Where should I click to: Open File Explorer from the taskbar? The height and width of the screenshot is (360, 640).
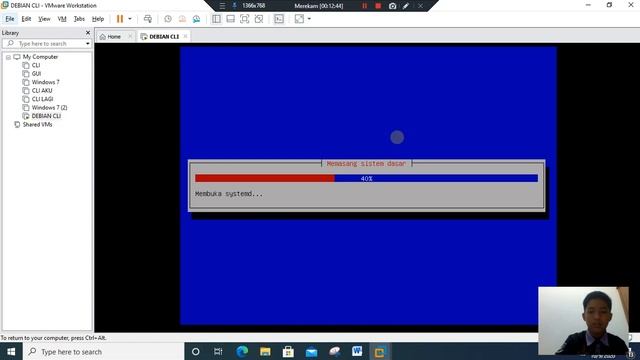(x=265, y=351)
